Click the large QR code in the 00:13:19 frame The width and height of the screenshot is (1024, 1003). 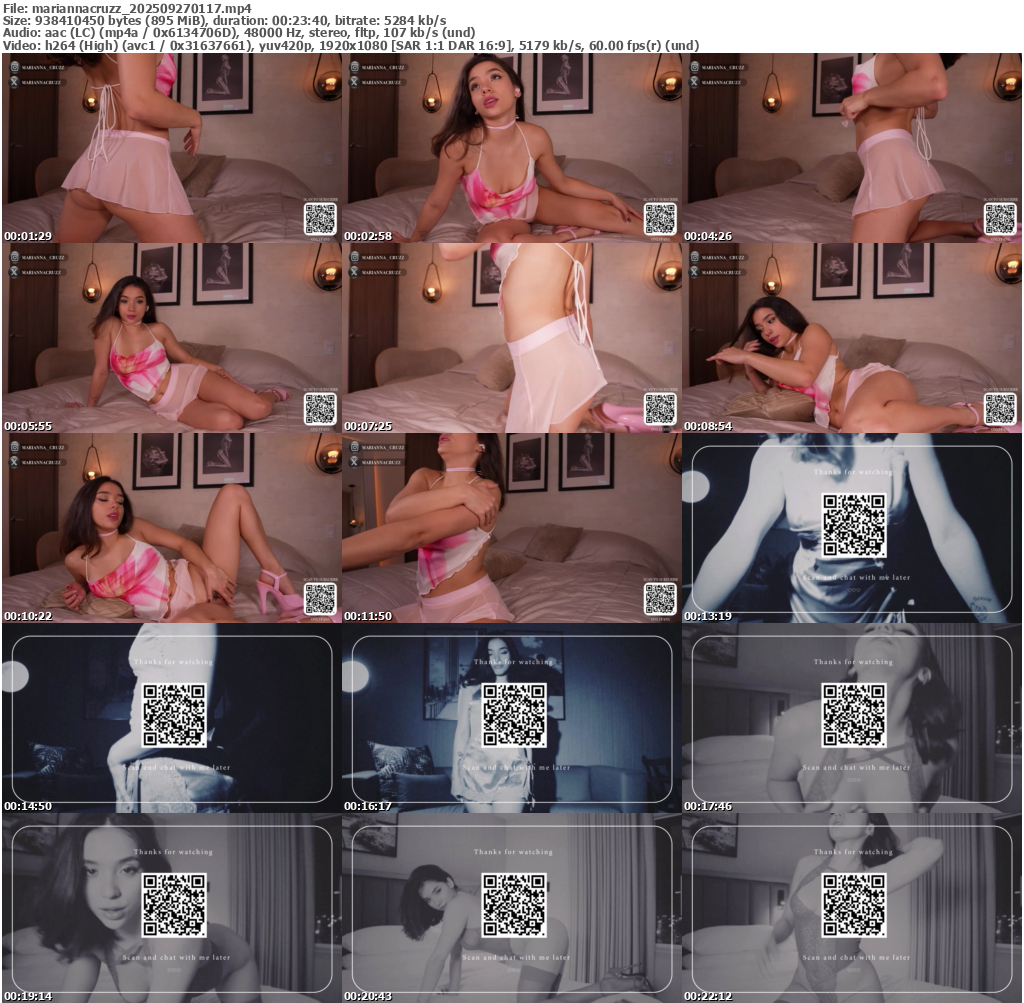point(854,525)
